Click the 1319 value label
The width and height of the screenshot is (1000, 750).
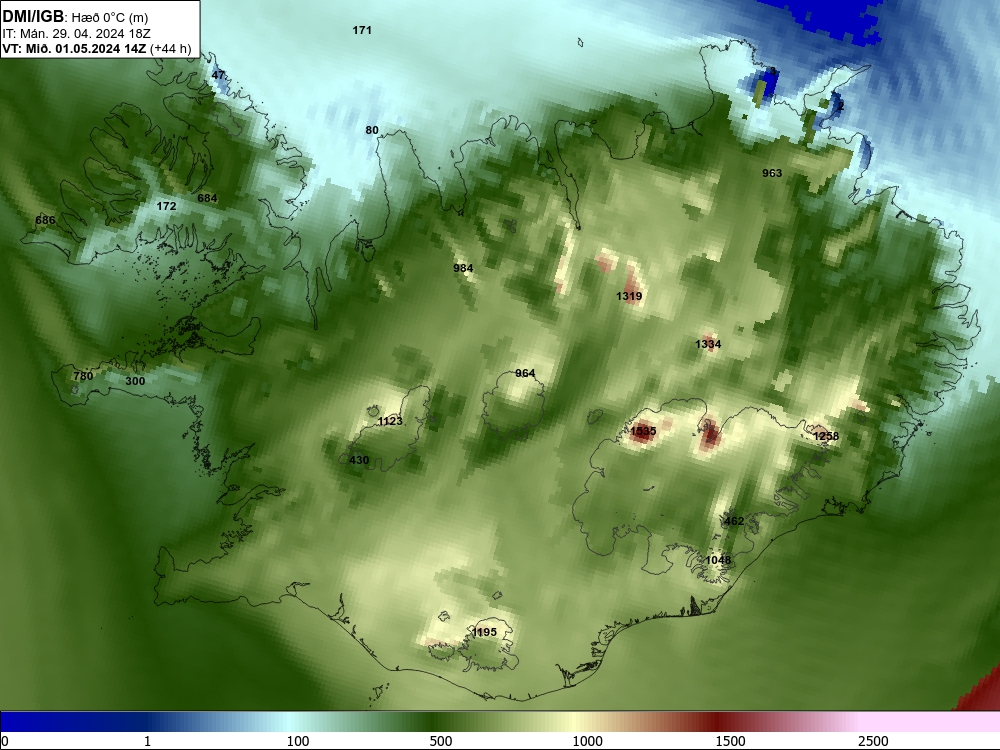click(x=629, y=296)
